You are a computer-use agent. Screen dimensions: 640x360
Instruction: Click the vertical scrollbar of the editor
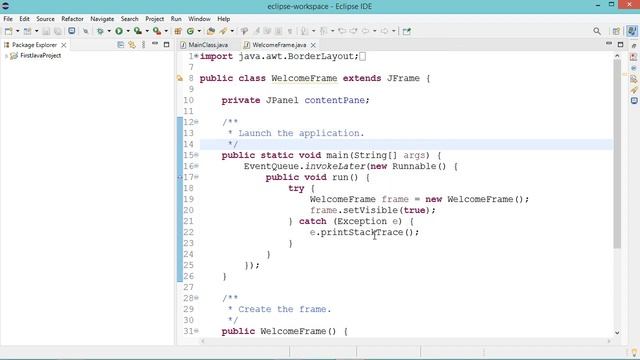click(617, 153)
